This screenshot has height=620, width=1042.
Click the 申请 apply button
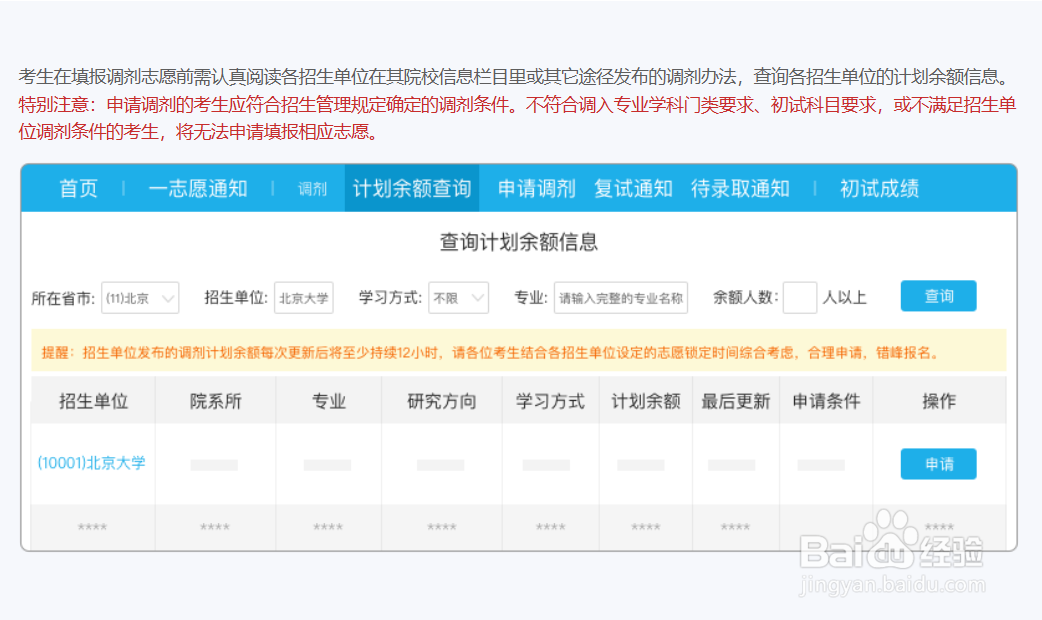click(x=937, y=463)
